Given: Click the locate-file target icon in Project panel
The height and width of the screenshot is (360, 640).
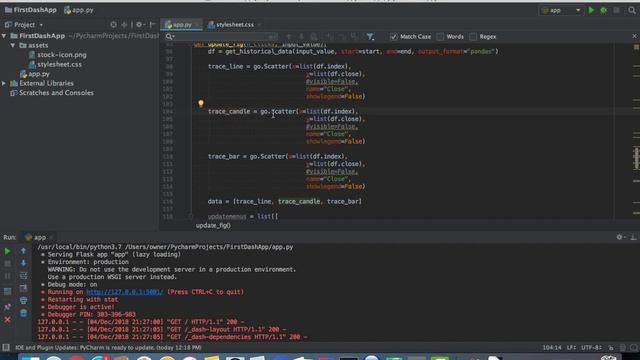Looking at the screenshot, I should [x=113, y=25].
